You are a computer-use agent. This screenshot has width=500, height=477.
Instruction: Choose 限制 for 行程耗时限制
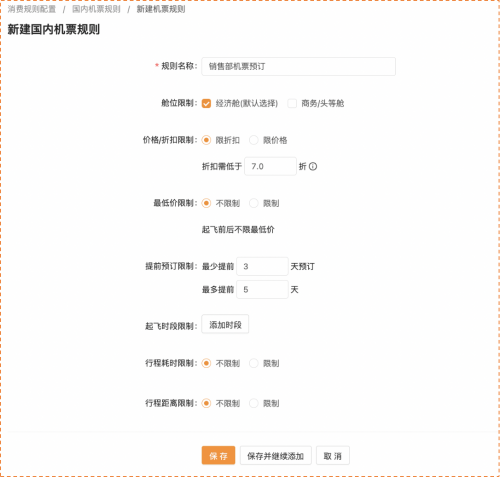254,363
